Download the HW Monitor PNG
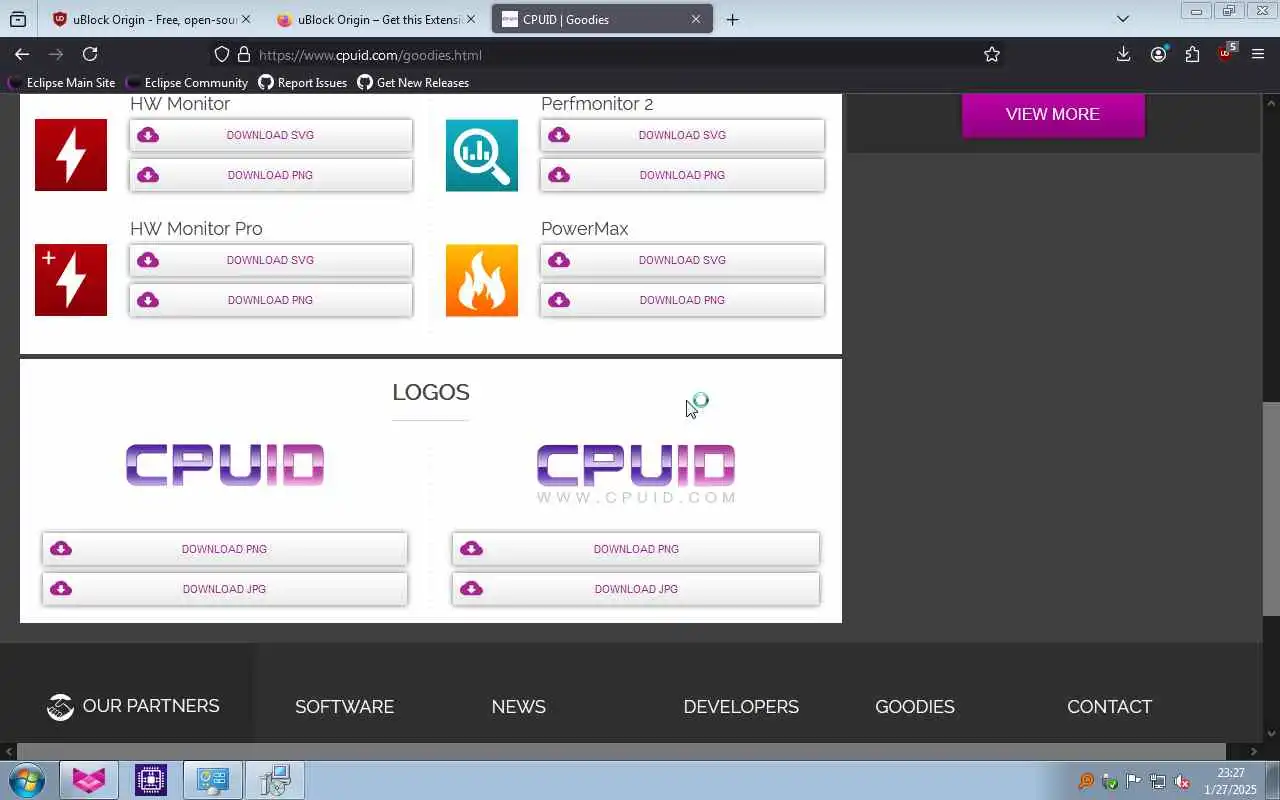The image size is (1280, 800). pyautogui.click(x=271, y=175)
